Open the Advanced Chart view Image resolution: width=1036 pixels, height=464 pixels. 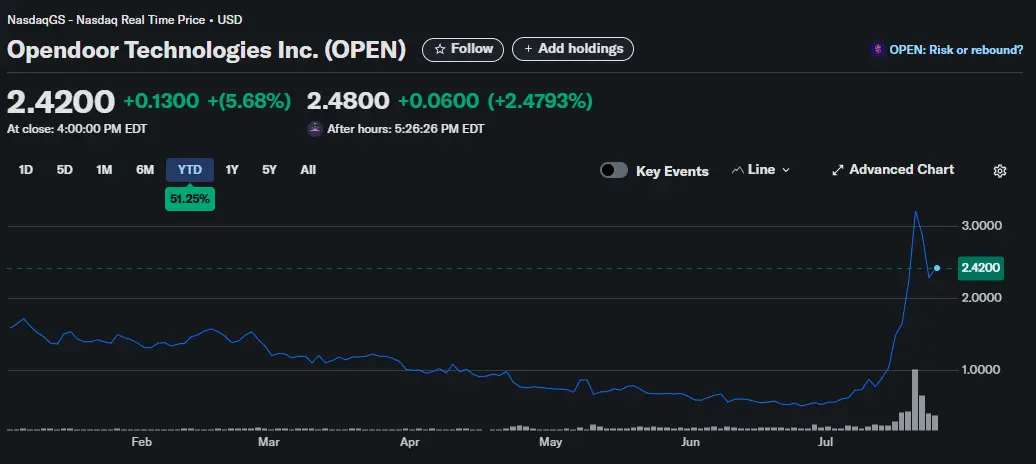[x=893, y=170]
